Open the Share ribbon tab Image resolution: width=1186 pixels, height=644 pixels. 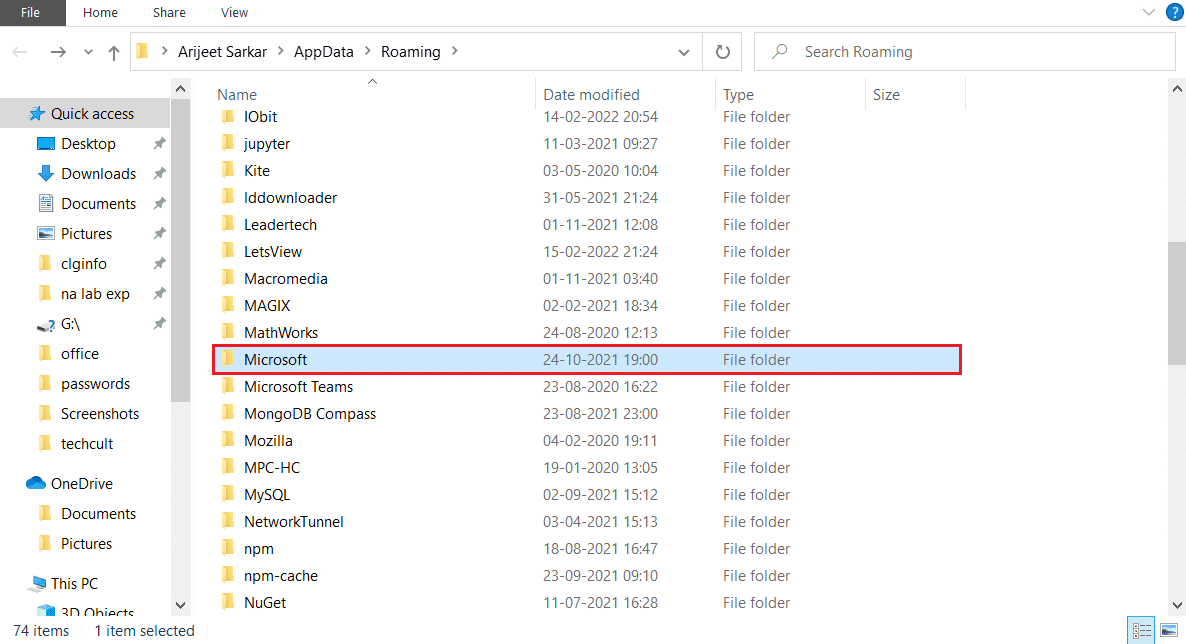coord(169,13)
